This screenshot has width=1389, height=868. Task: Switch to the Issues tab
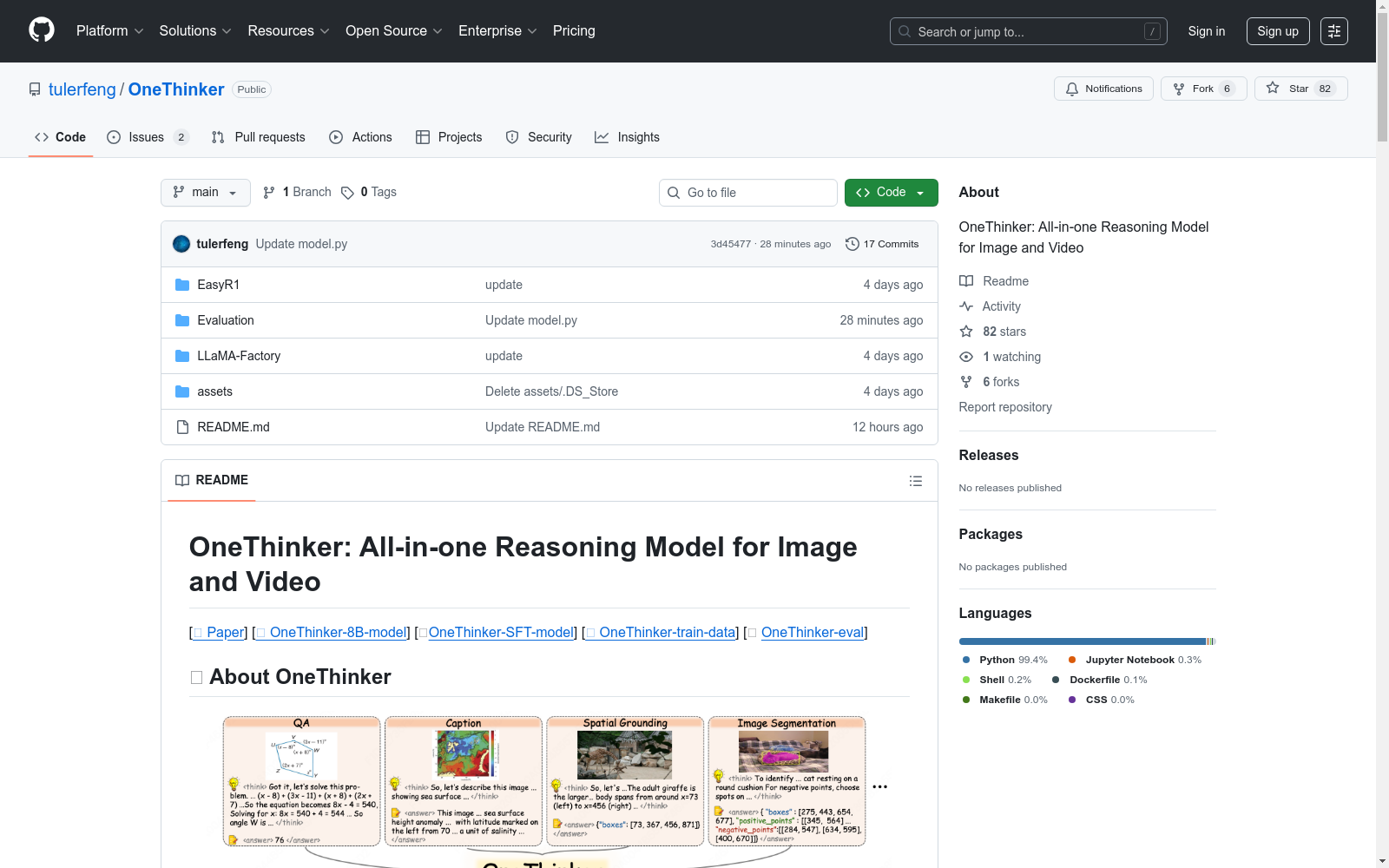tap(148, 137)
